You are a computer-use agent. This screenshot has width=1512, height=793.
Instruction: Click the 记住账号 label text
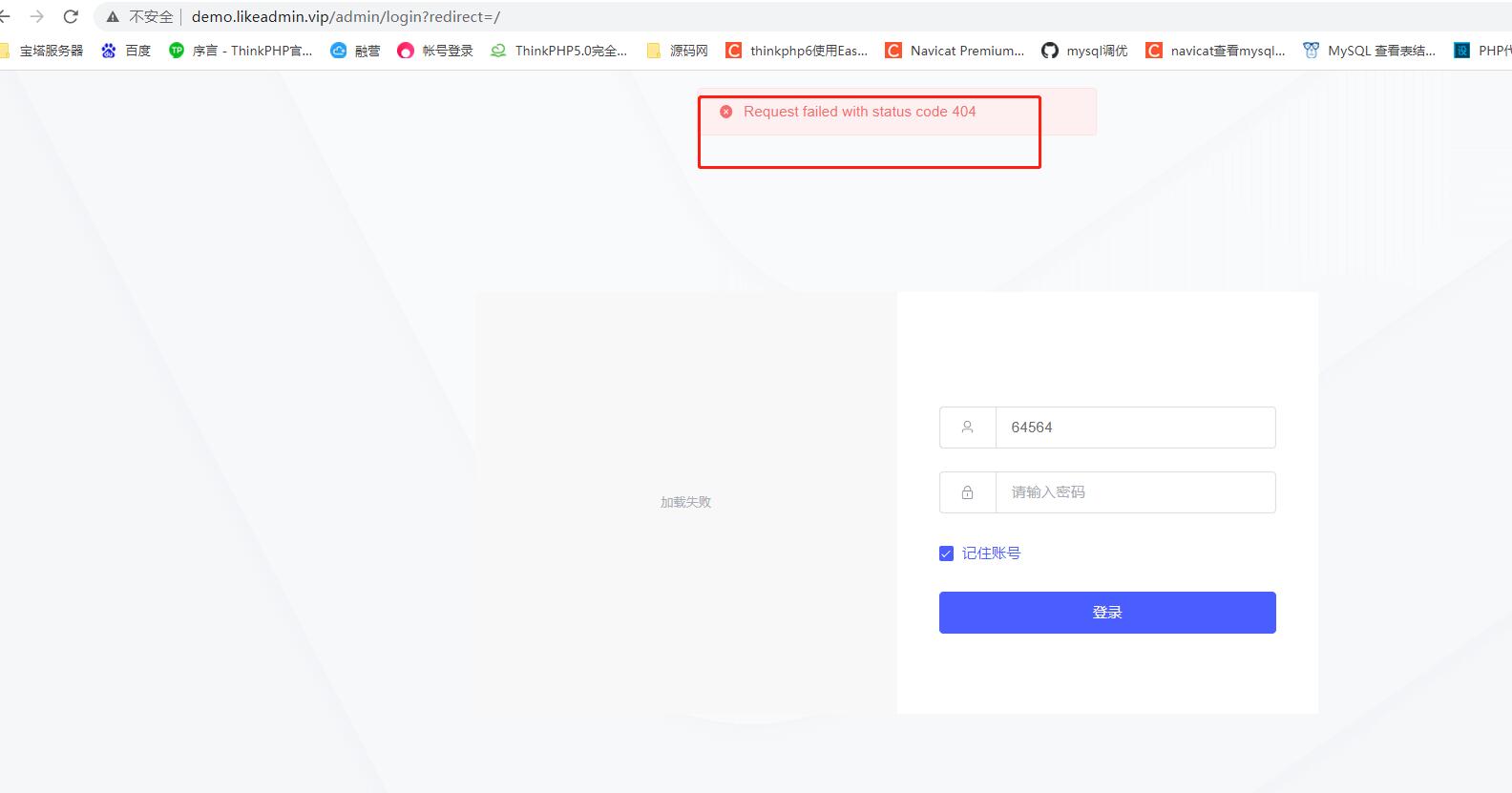click(991, 553)
